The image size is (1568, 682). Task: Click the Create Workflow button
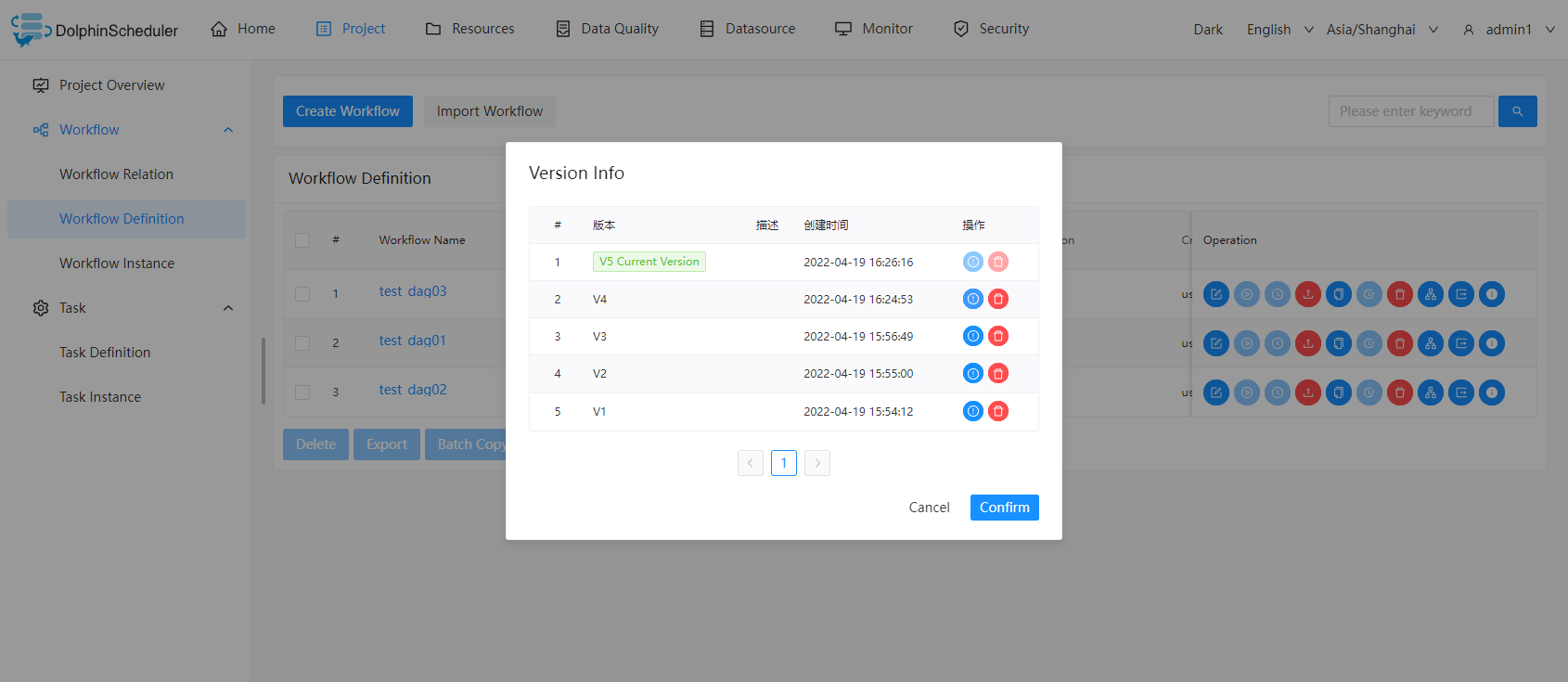click(348, 111)
